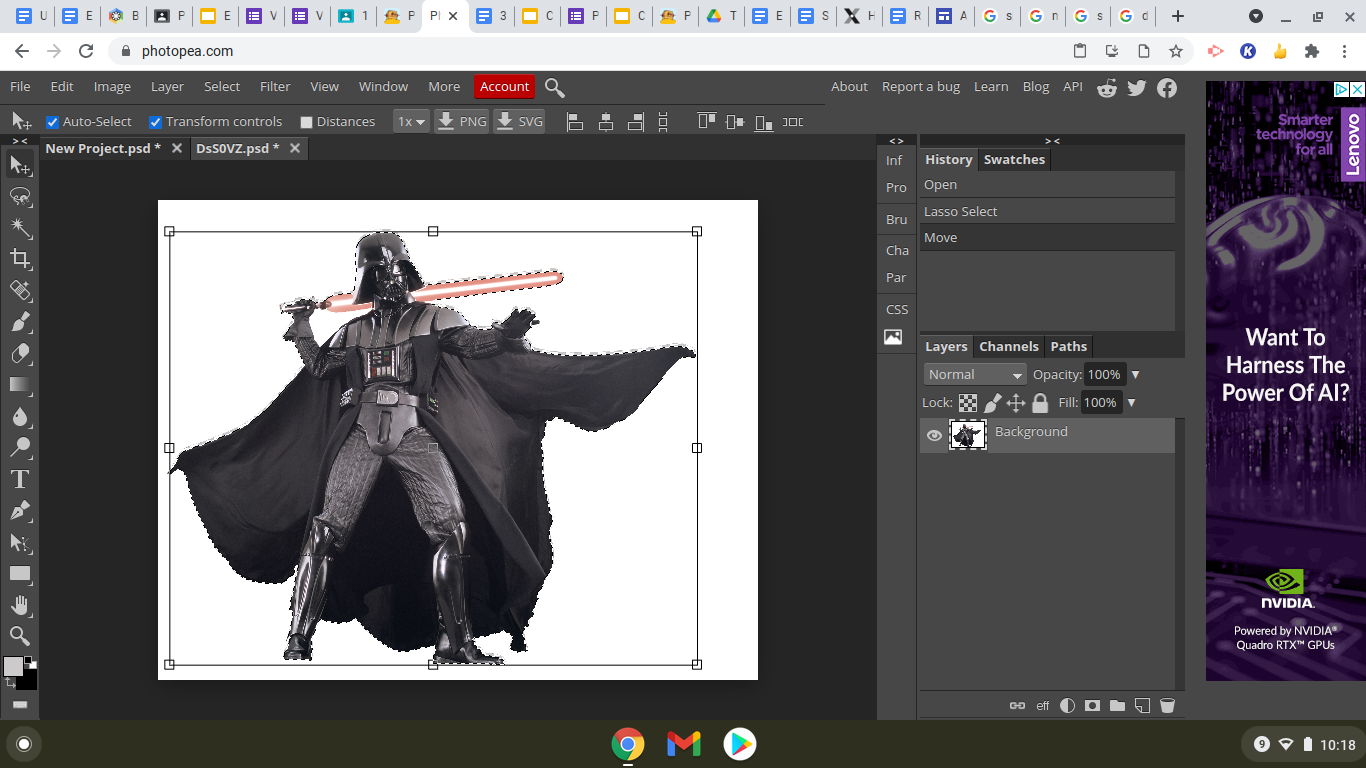Add layer effects with eff button
1366x768 pixels.
coord(1043,705)
